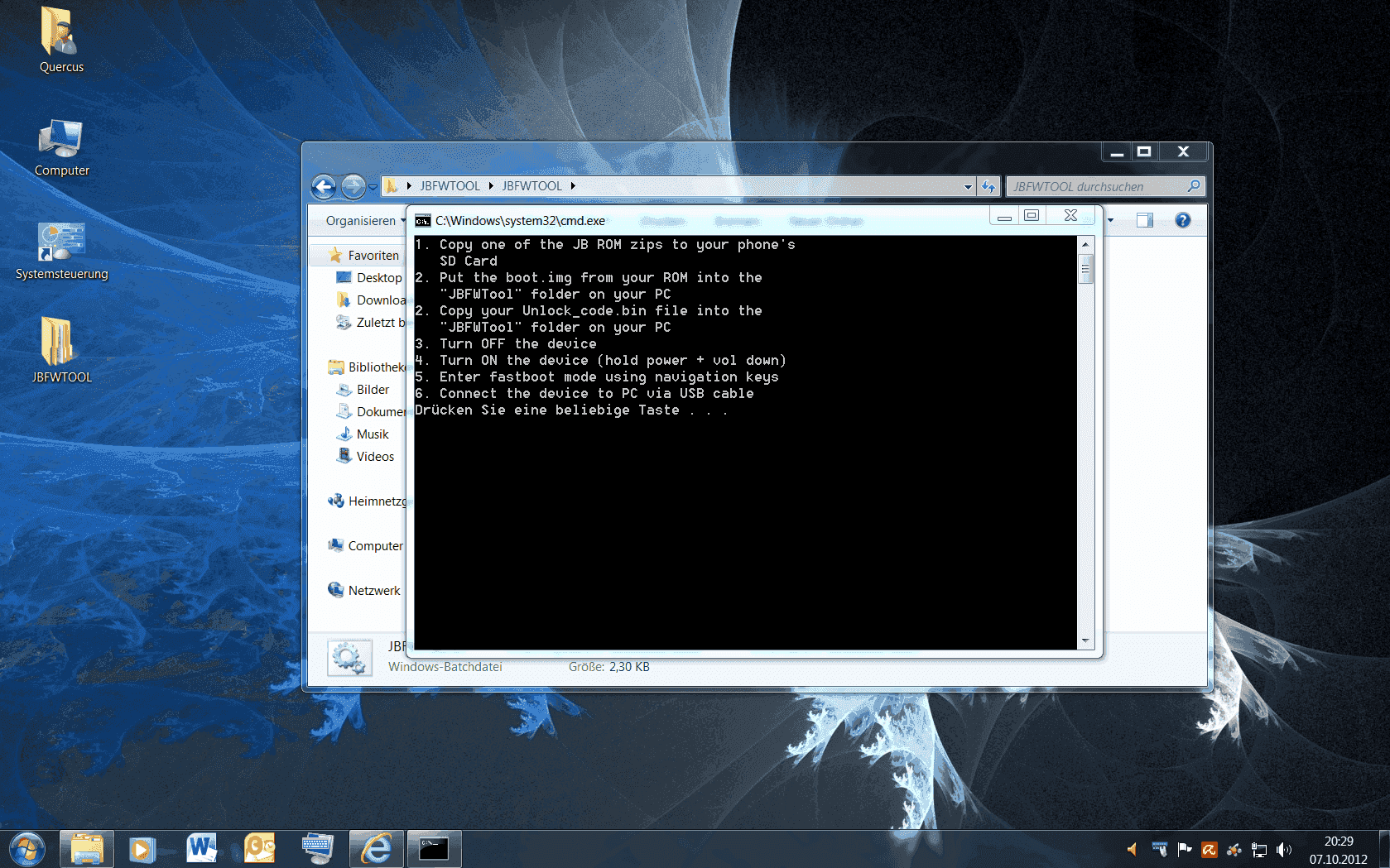1390x868 pixels.
Task: Select Bibliotheken in navigation pane
Action: [367, 367]
